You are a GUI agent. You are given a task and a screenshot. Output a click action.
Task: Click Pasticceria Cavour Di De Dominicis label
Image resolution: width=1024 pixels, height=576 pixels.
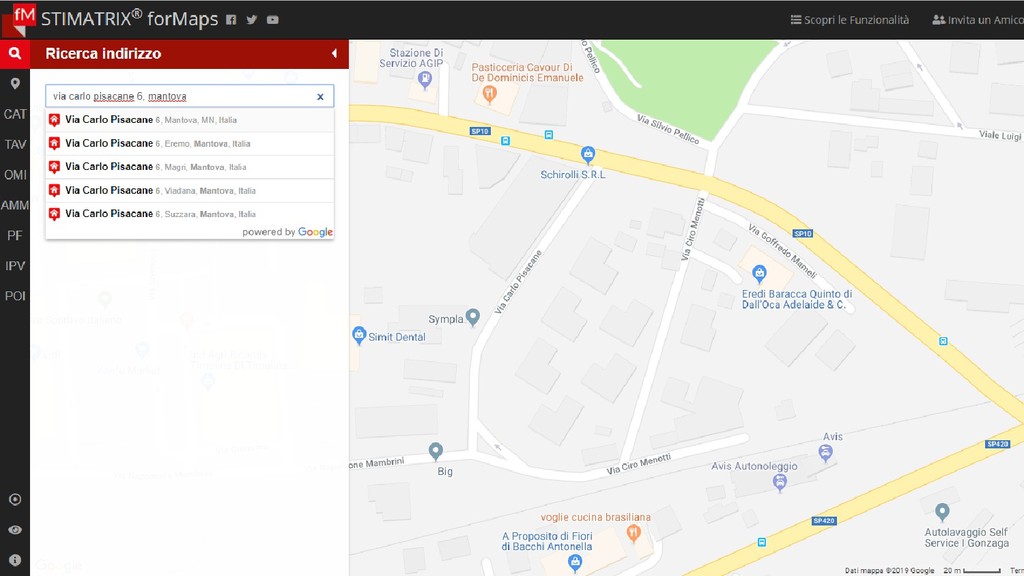point(527,72)
